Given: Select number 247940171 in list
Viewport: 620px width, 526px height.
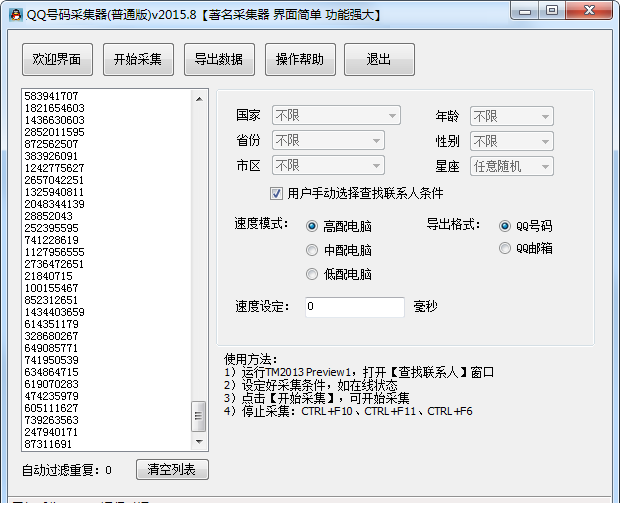Looking at the screenshot, I should click(x=51, y=432).
